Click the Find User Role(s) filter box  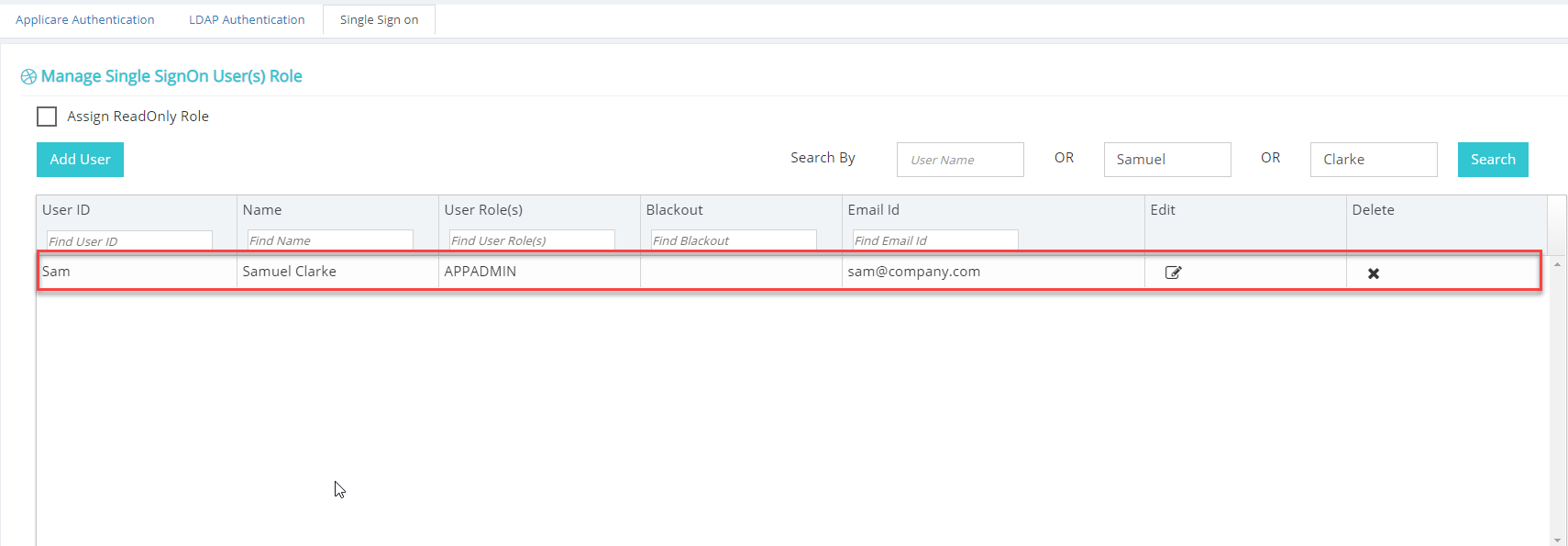(532, 240)
